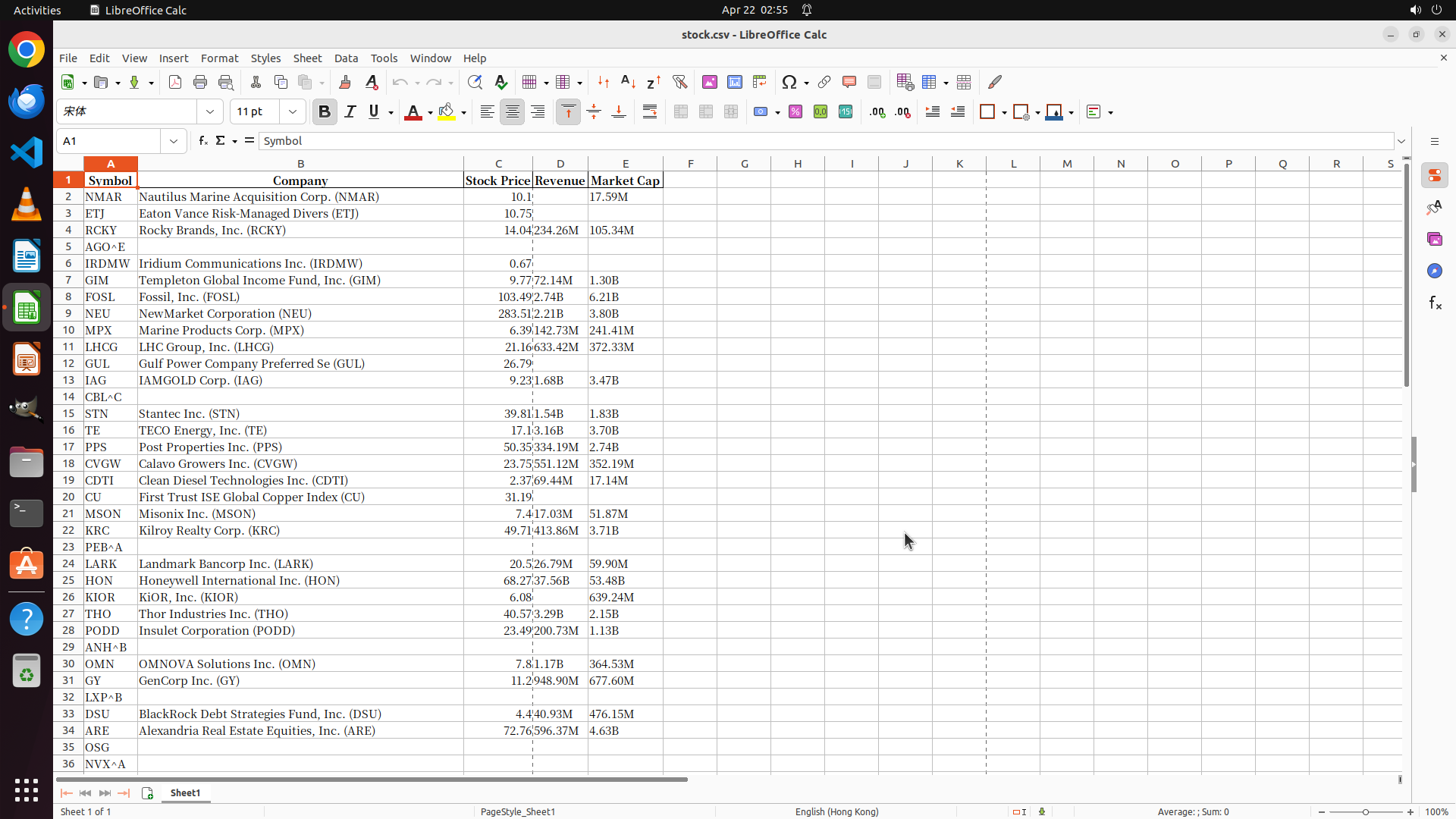Open the Function Wizard next to Name Box
This screenshot has height=819, width=1456.
[202, 141]
